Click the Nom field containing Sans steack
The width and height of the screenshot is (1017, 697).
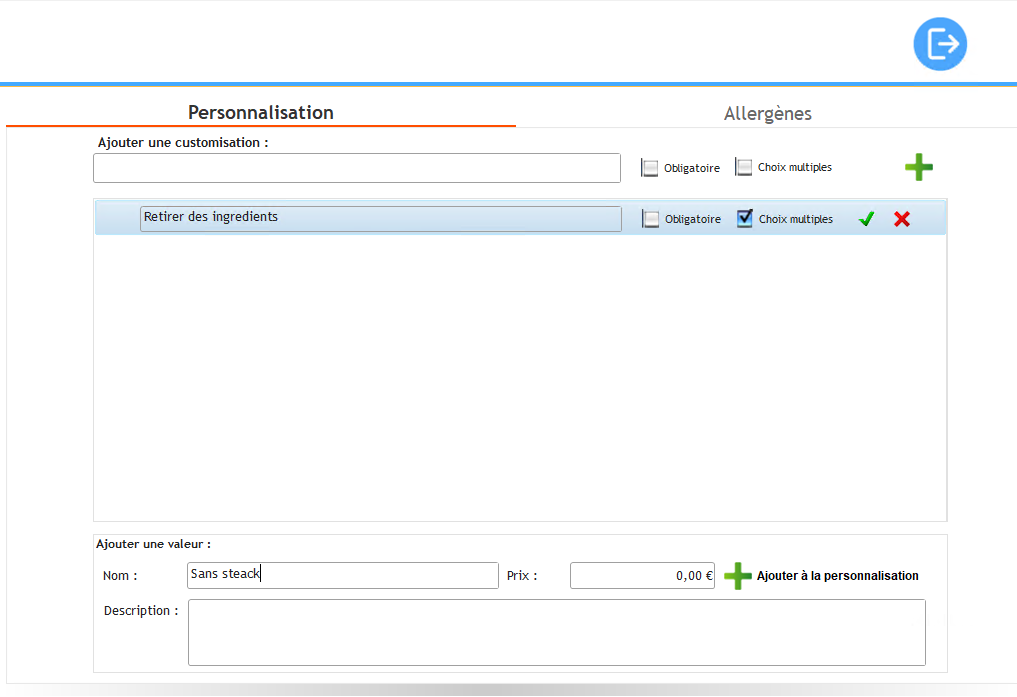[342, 575]
